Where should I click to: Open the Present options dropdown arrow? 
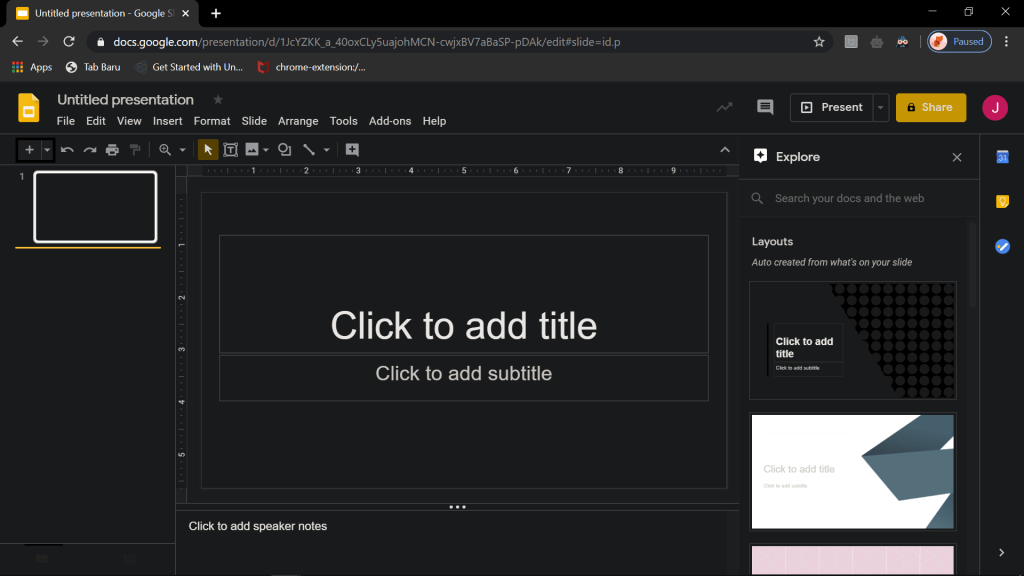880,107
